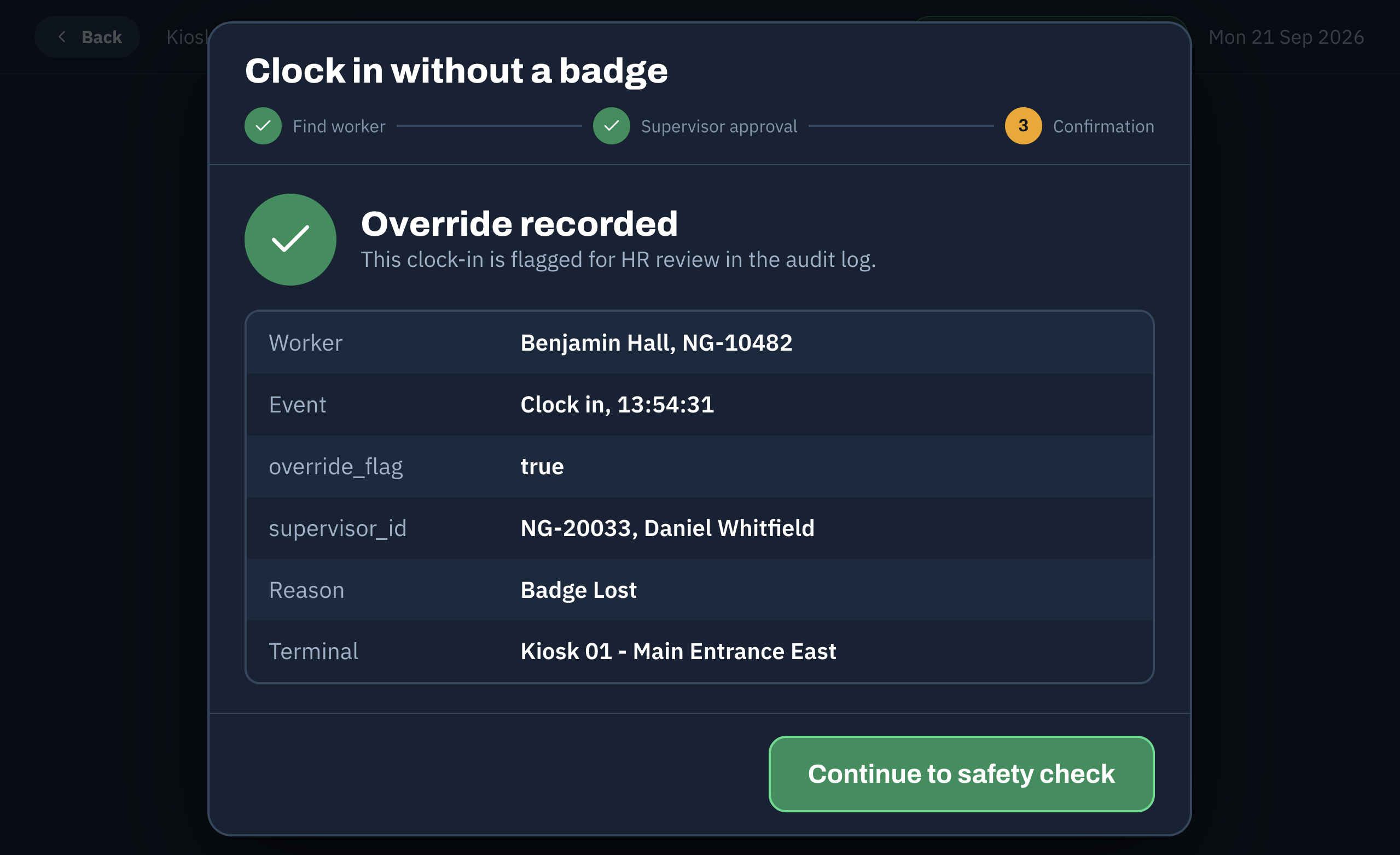The image size is (1400, 855).
Task: Click the override_flag true value
Action: point(542,467)
